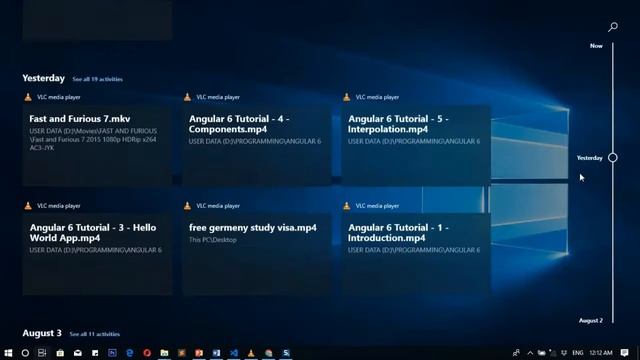Open the battery status tray icon

pyautogui.click(x=542, y=353)
